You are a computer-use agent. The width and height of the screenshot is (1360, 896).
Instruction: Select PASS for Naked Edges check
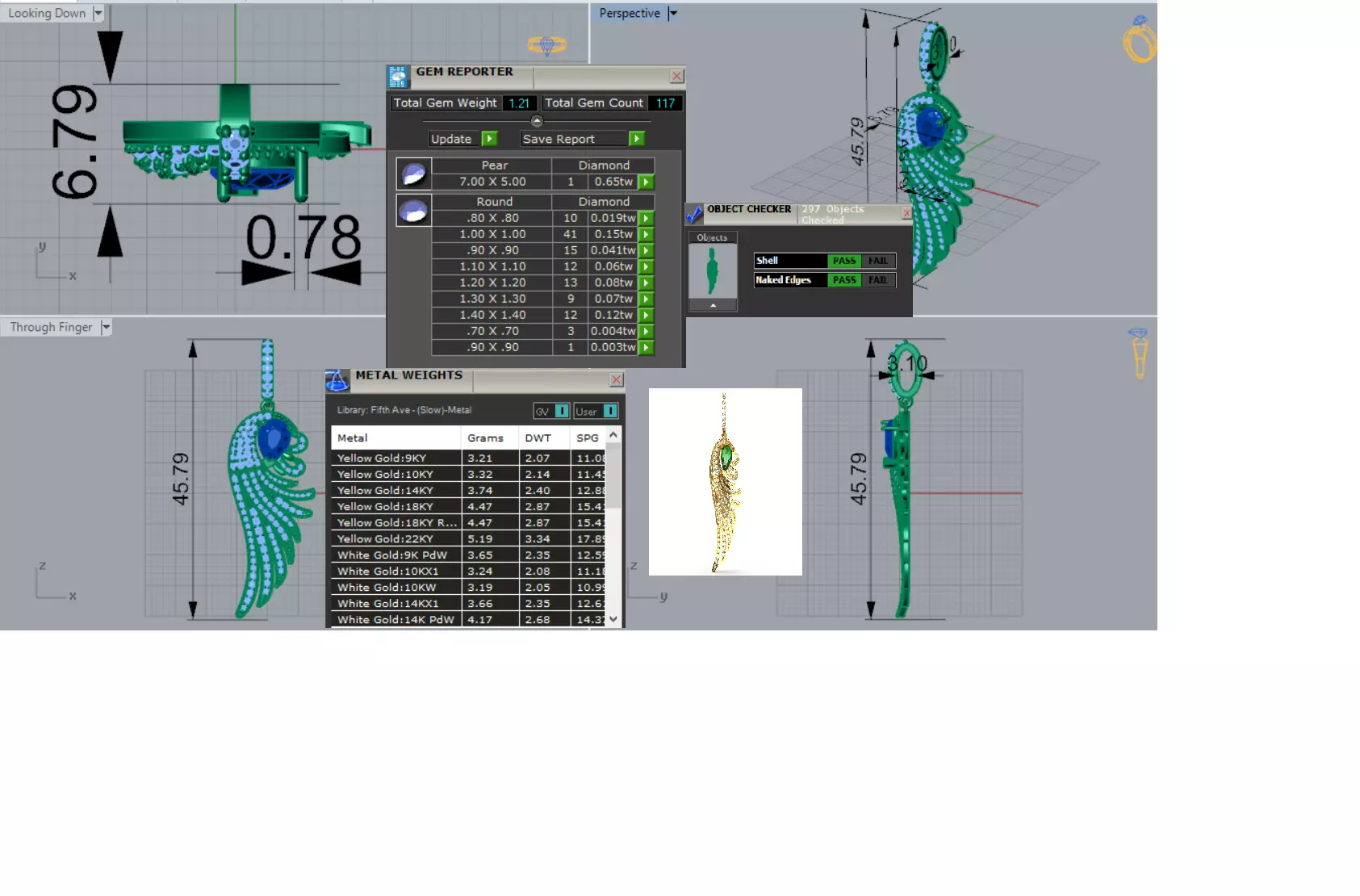pyautogui.click(x=844, y=280)
